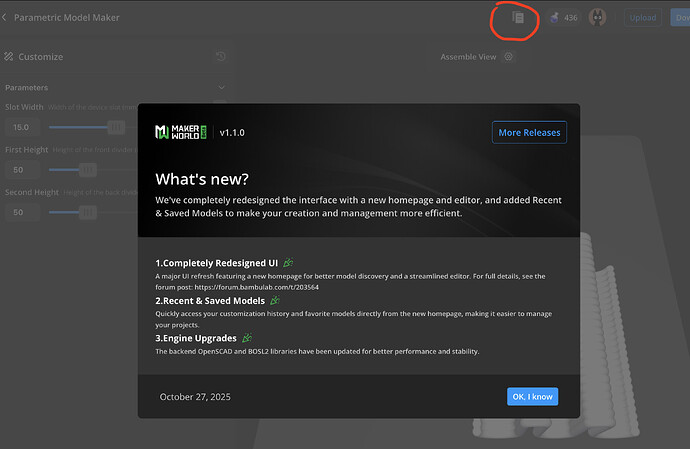
Task: Click the More Releases button
Action: click(529, 132)
